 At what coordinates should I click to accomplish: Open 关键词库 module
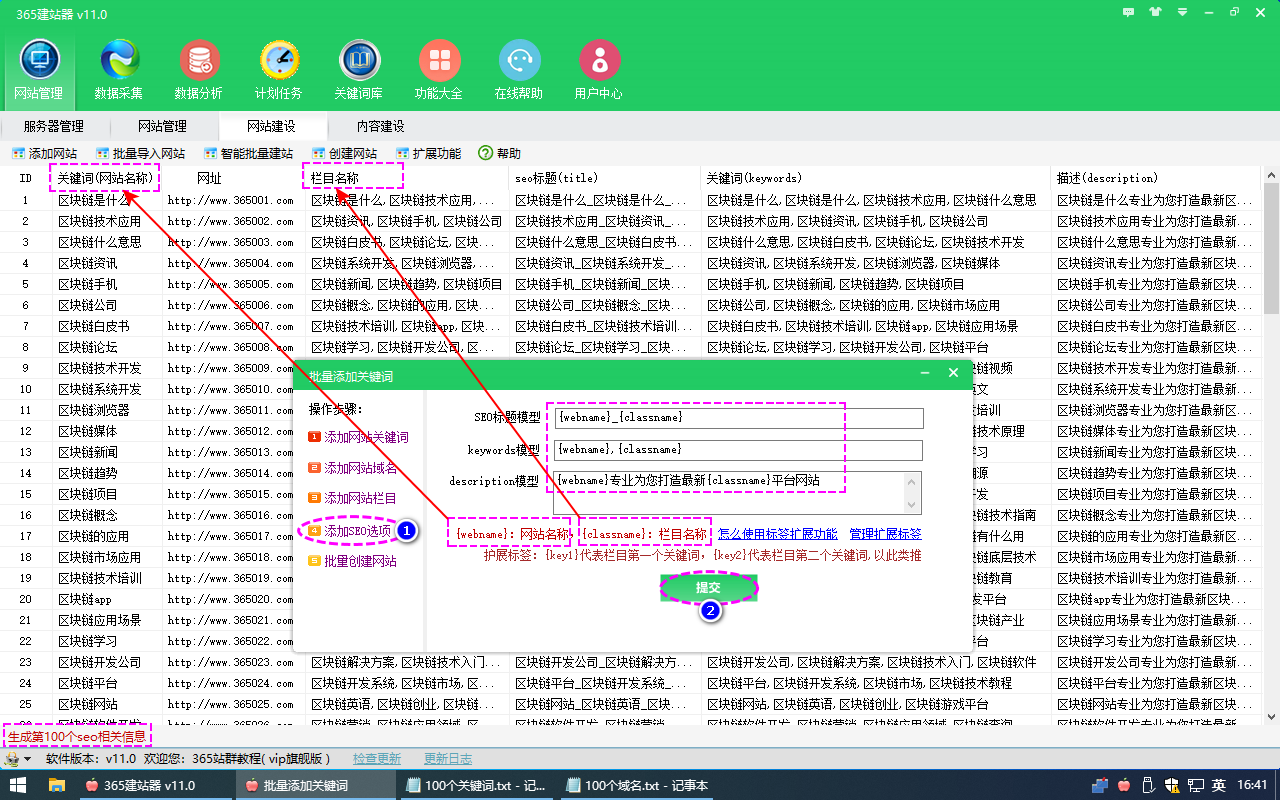click(x=359, y=70)
